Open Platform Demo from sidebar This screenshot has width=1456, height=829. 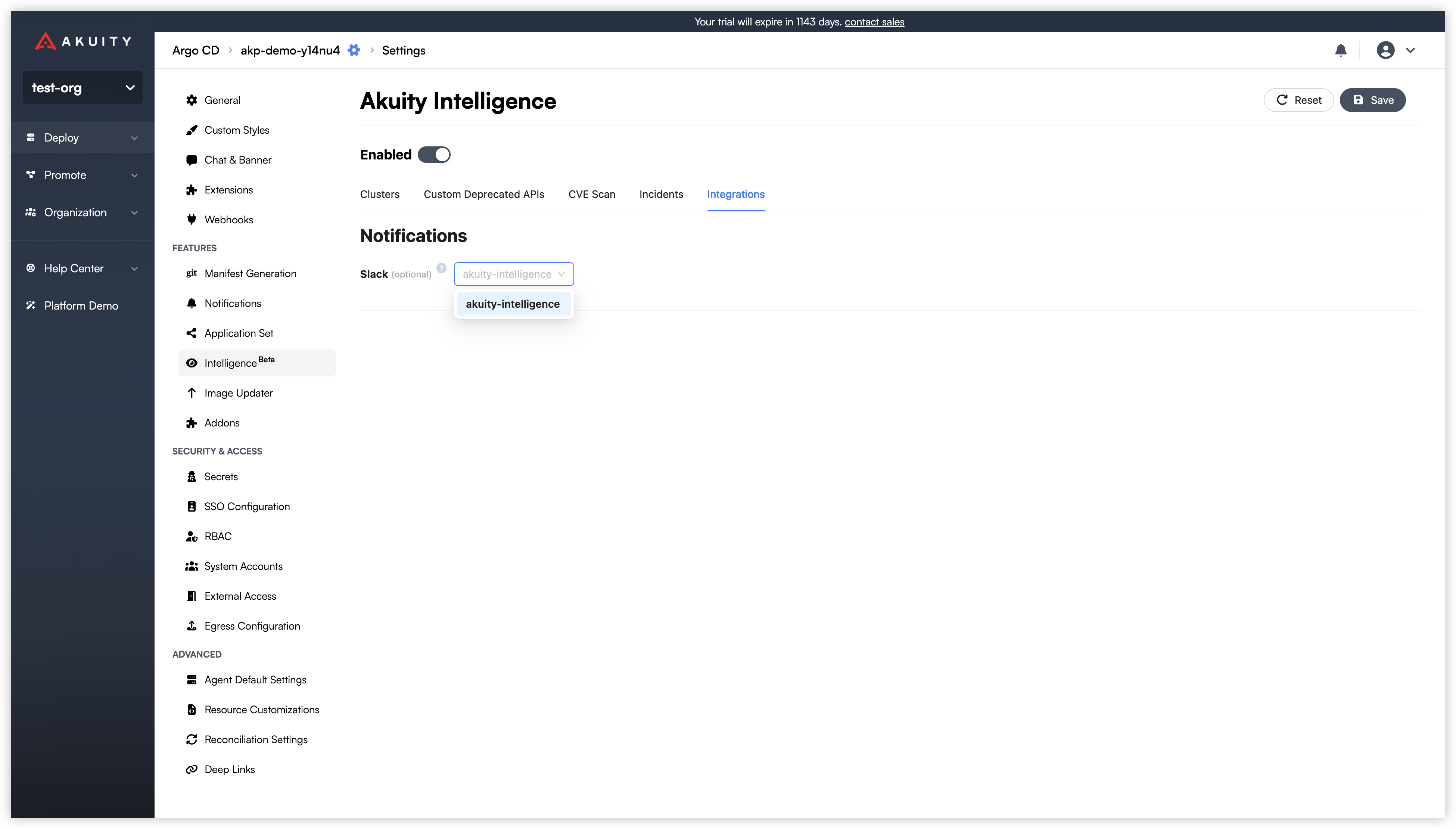[81, 306]
